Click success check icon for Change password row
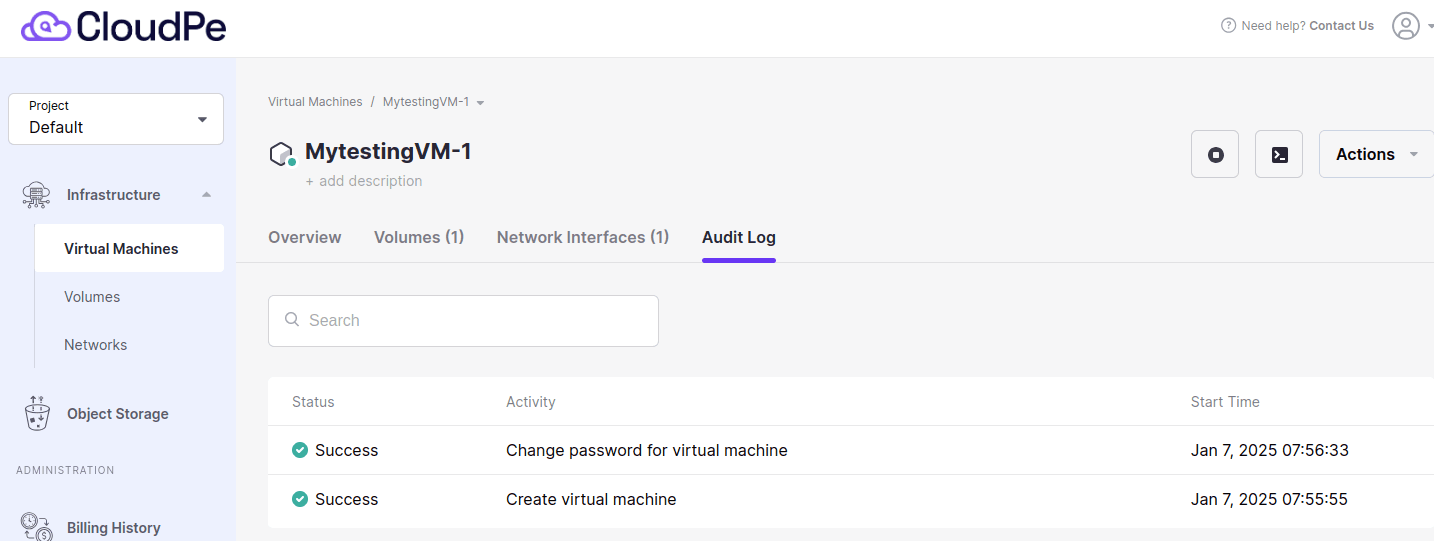 pyautogui.click(x=299, y=450)
